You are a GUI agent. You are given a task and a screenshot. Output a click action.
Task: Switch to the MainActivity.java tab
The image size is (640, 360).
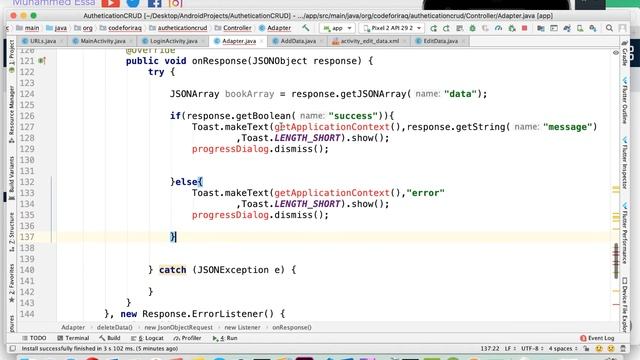tap(103, 41)
